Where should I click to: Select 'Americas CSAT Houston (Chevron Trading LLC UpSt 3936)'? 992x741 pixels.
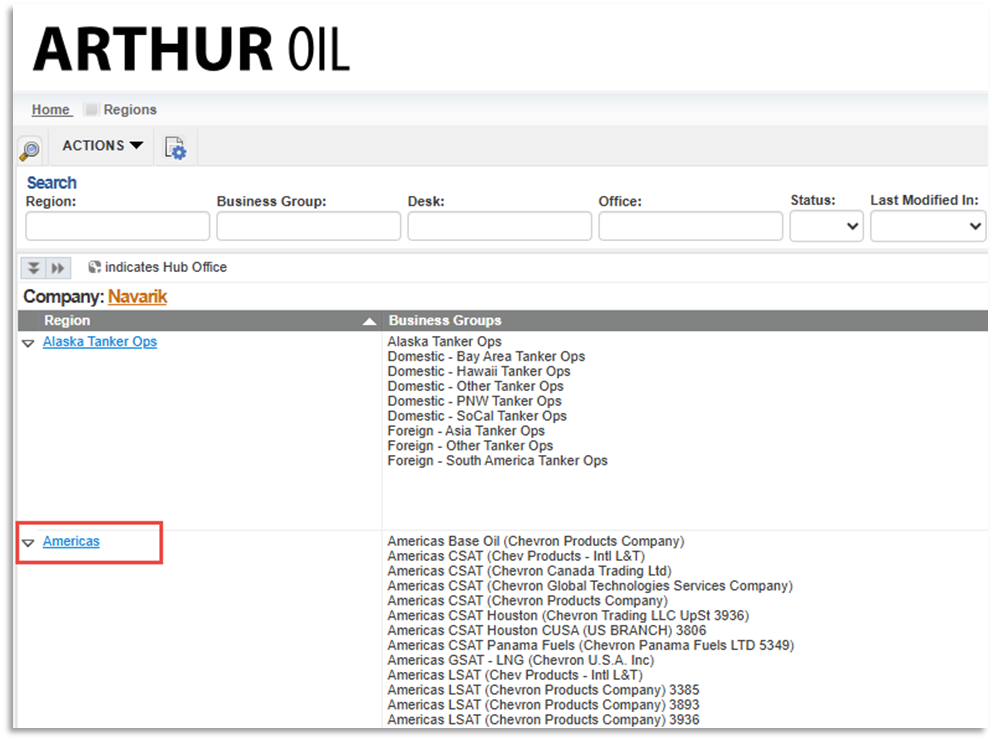[x=568, y=616]
